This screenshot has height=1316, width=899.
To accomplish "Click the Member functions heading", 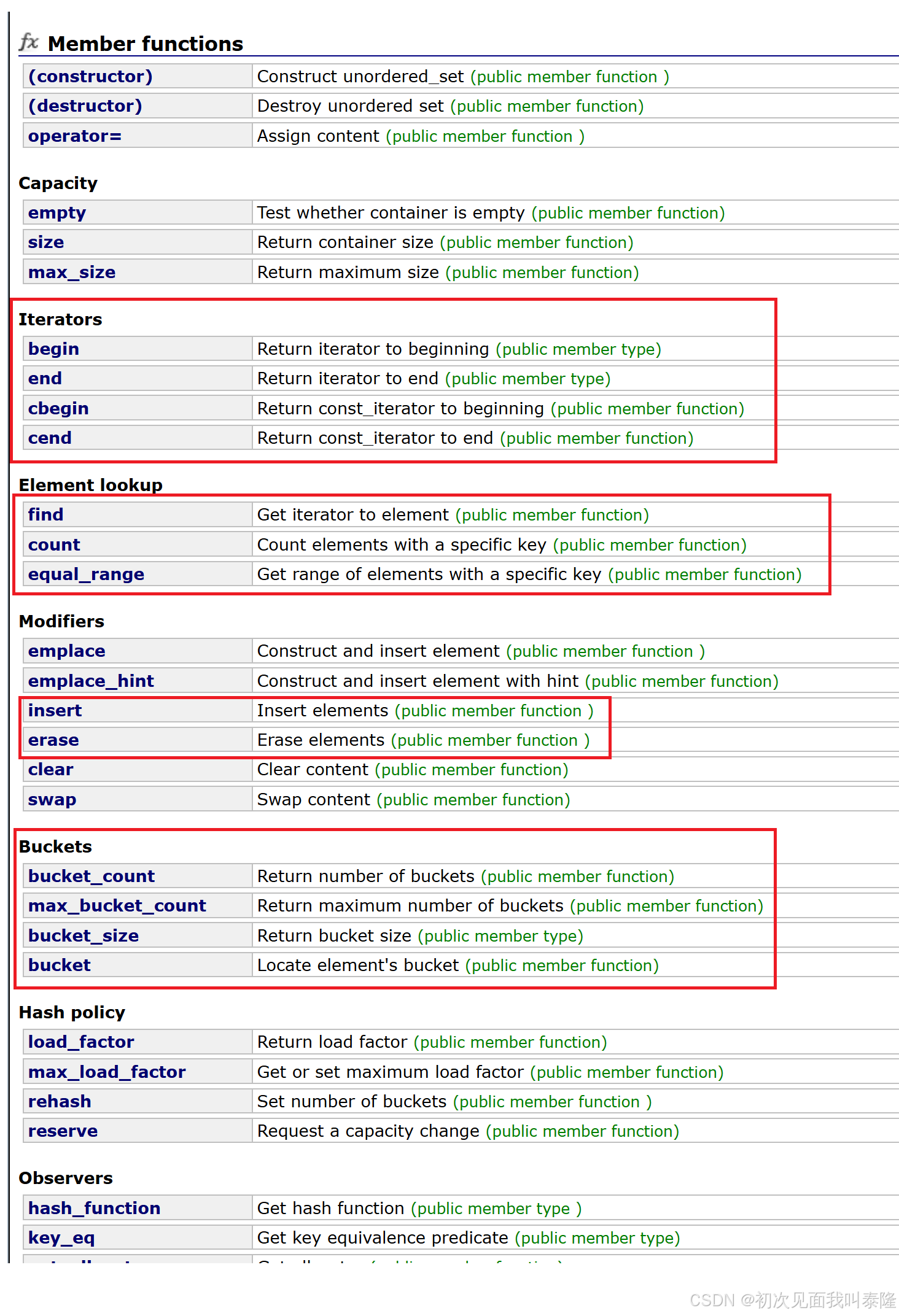I will [x=146, y=44].
